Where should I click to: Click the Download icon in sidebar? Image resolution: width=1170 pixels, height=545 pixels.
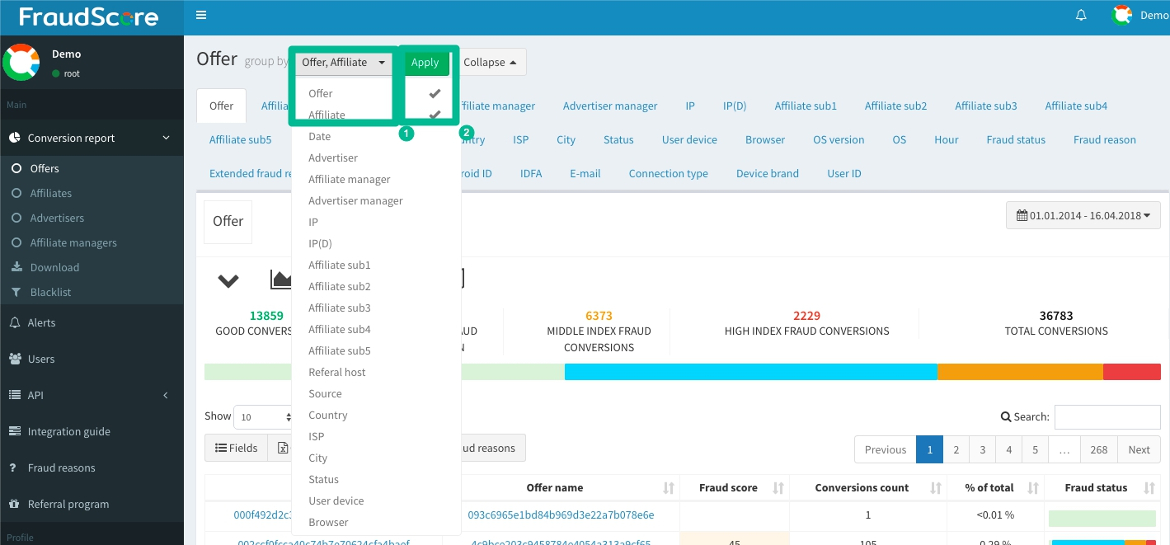tap(17, 267)
